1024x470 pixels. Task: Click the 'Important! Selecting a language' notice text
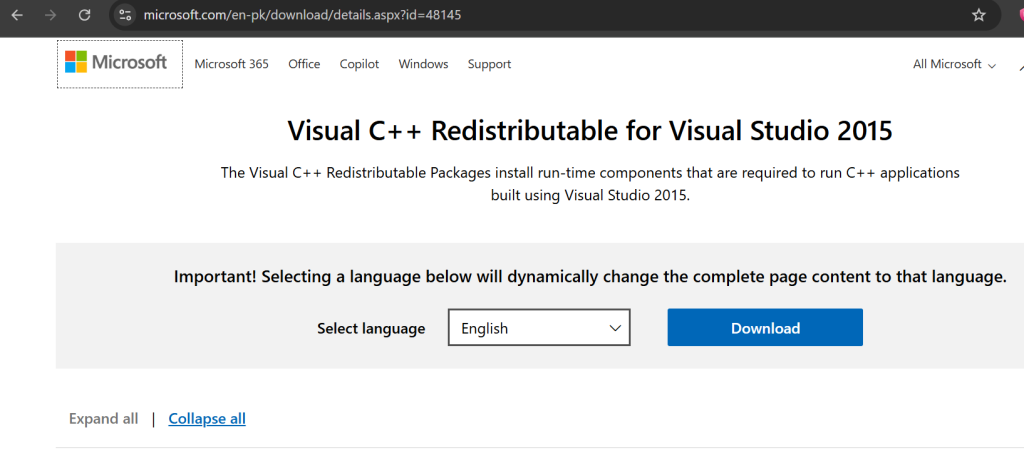pos(590,276)
